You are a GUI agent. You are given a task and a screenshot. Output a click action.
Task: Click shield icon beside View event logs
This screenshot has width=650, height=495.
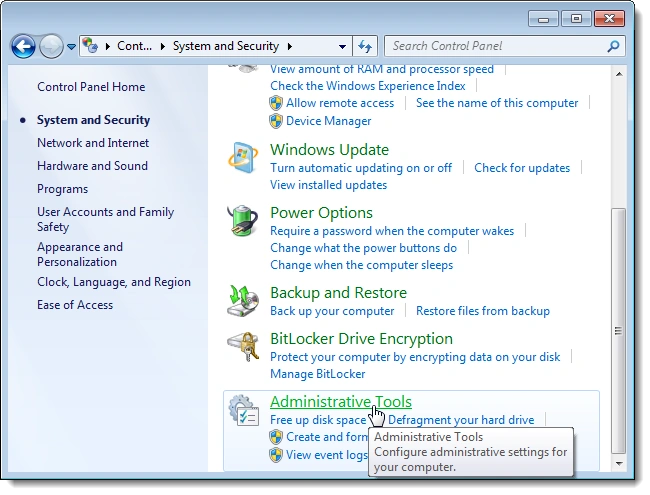(x=276, y=455)
